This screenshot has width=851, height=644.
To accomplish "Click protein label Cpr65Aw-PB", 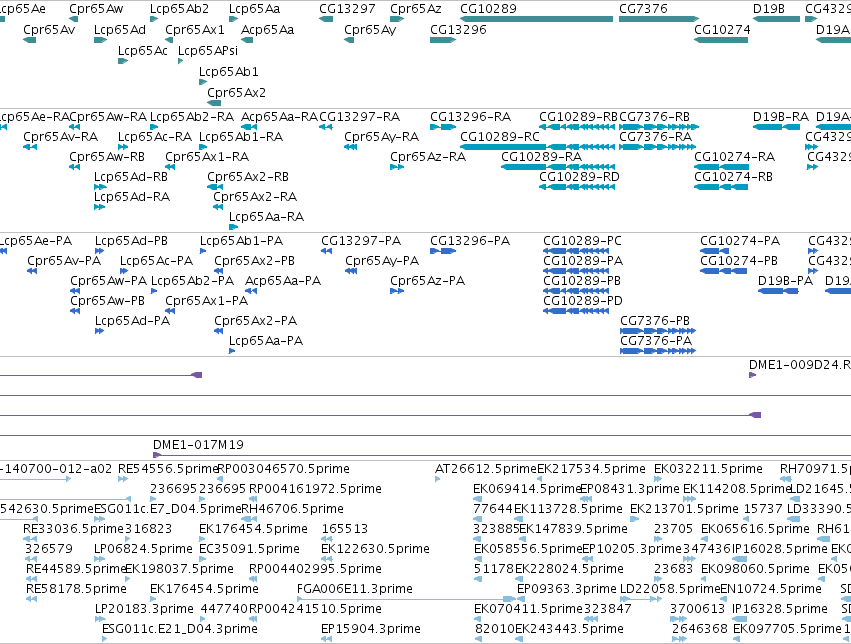I will click(107, 301).
